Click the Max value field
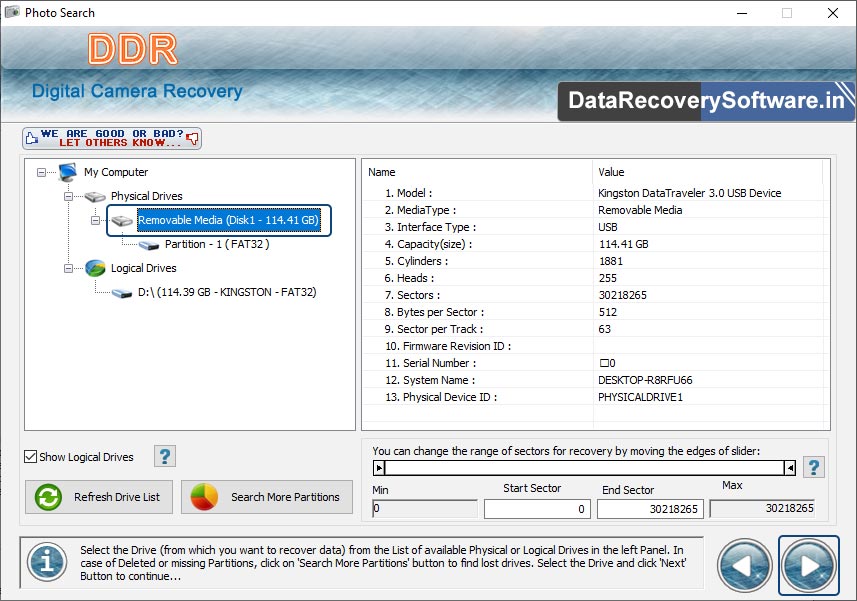 762,509
